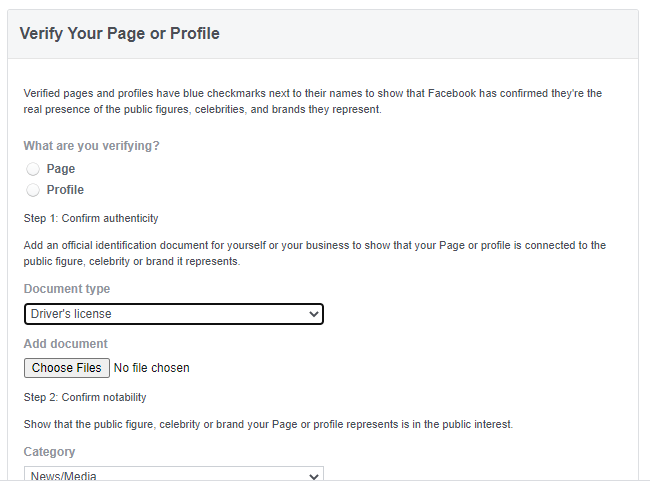650x486 pixels.
Task: Select the Profile radio button
Action: 33,190
